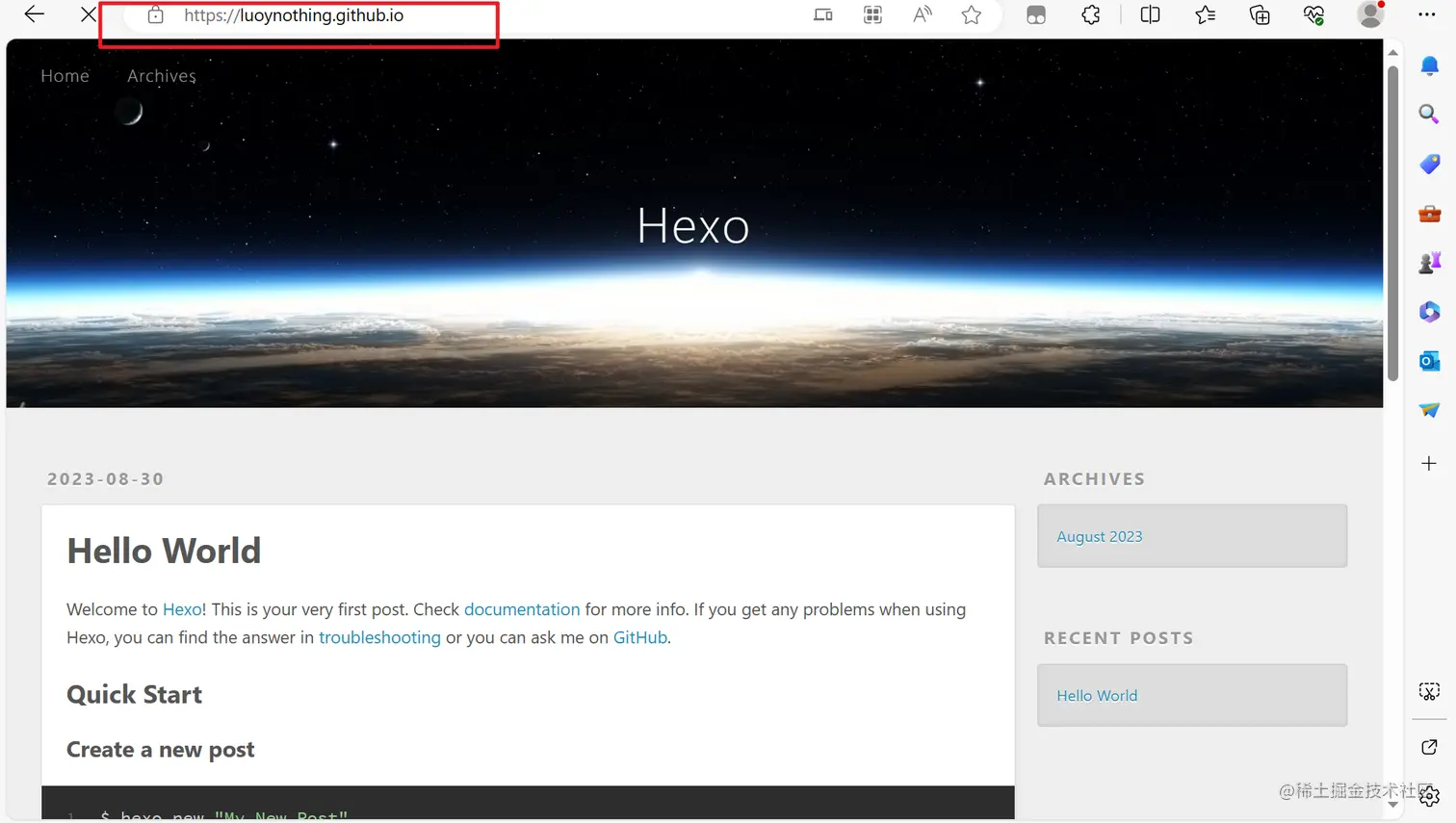Open Browser essentials heart icon

click(1313, 14)
